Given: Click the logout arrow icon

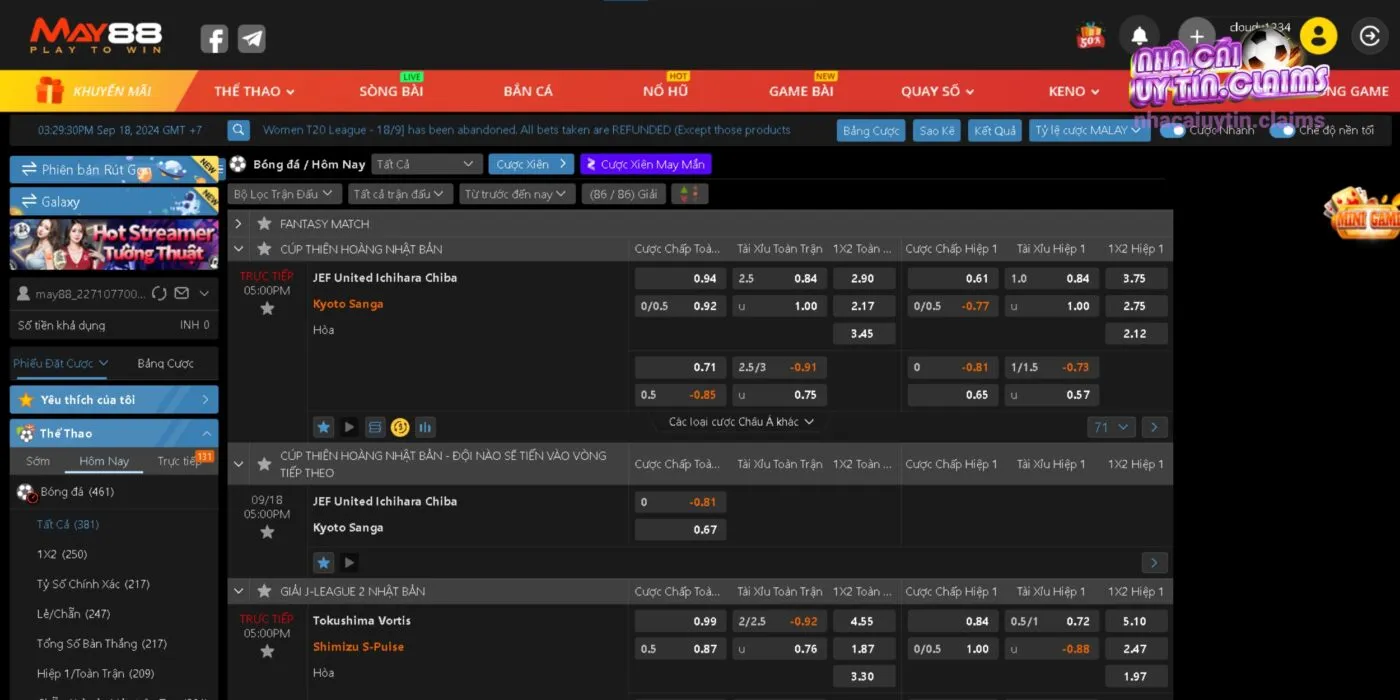Looking at the screenshot, I should pyautogui.click(x=1369, y=36).
